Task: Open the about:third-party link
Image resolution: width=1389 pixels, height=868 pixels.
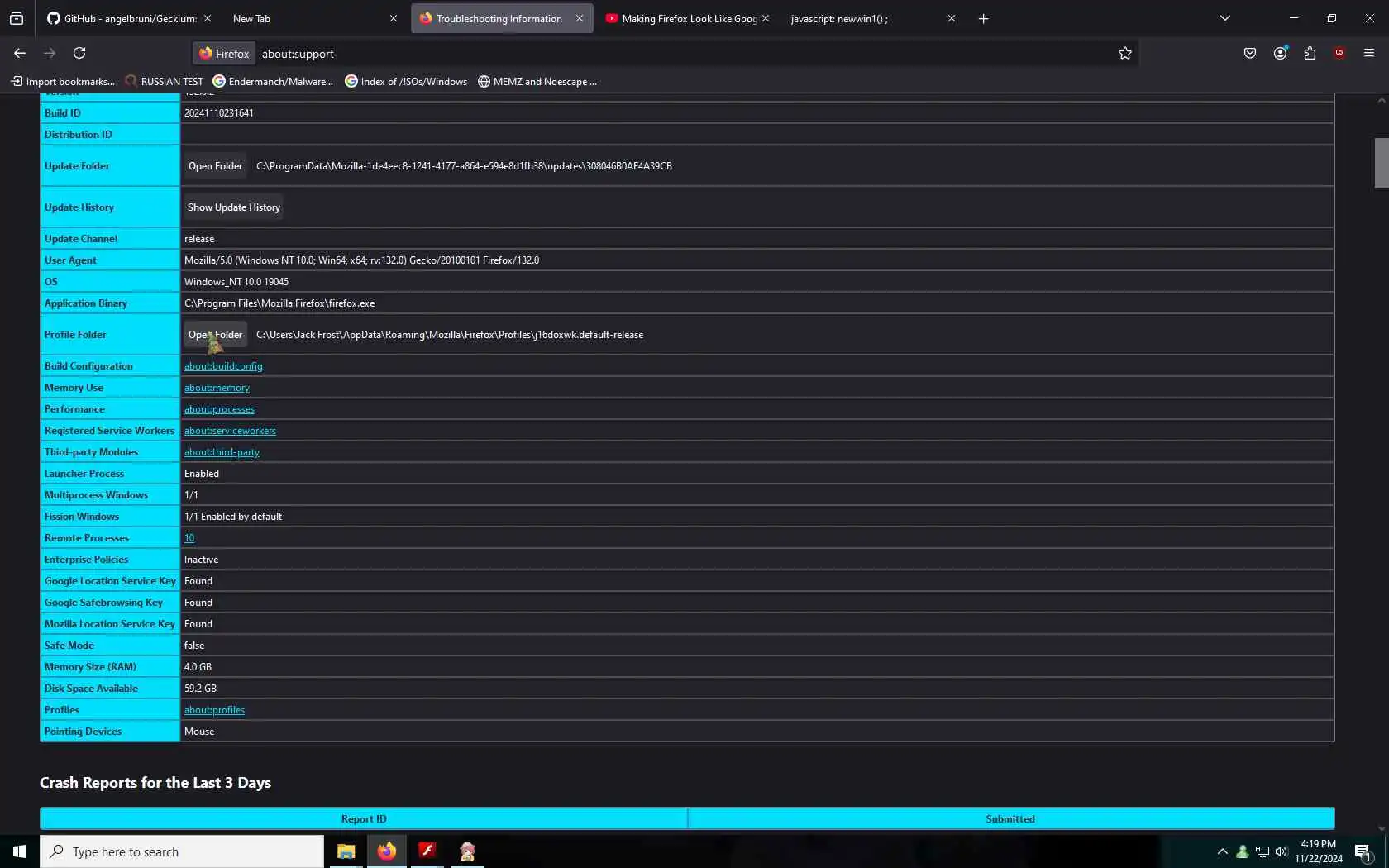Action: click(x=222, y=452)
